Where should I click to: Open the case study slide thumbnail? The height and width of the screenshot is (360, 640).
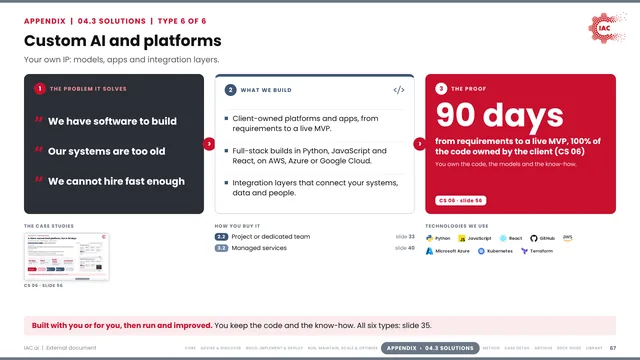click(67, 257)
